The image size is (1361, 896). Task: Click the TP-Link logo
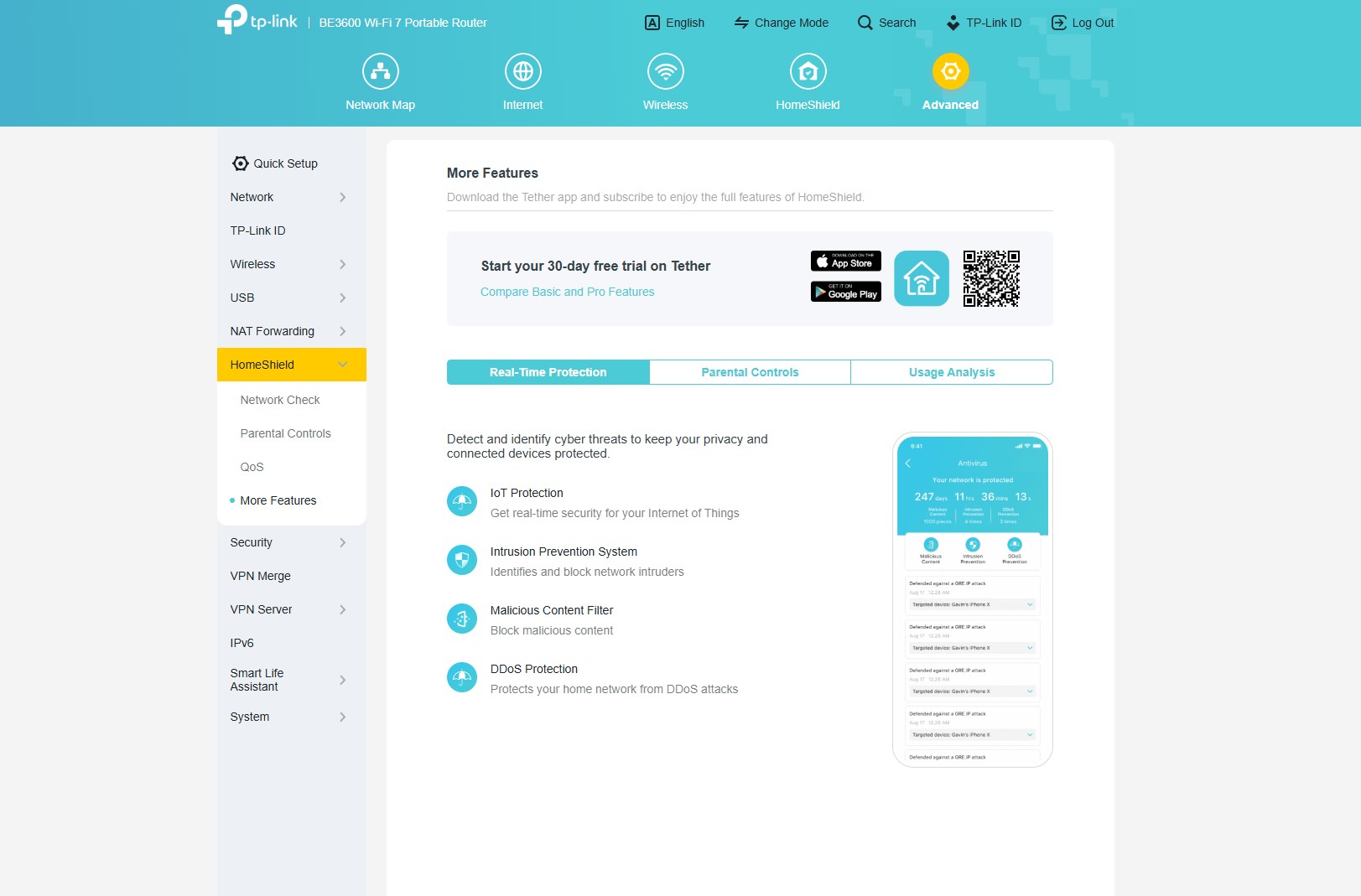click(257, 20)
